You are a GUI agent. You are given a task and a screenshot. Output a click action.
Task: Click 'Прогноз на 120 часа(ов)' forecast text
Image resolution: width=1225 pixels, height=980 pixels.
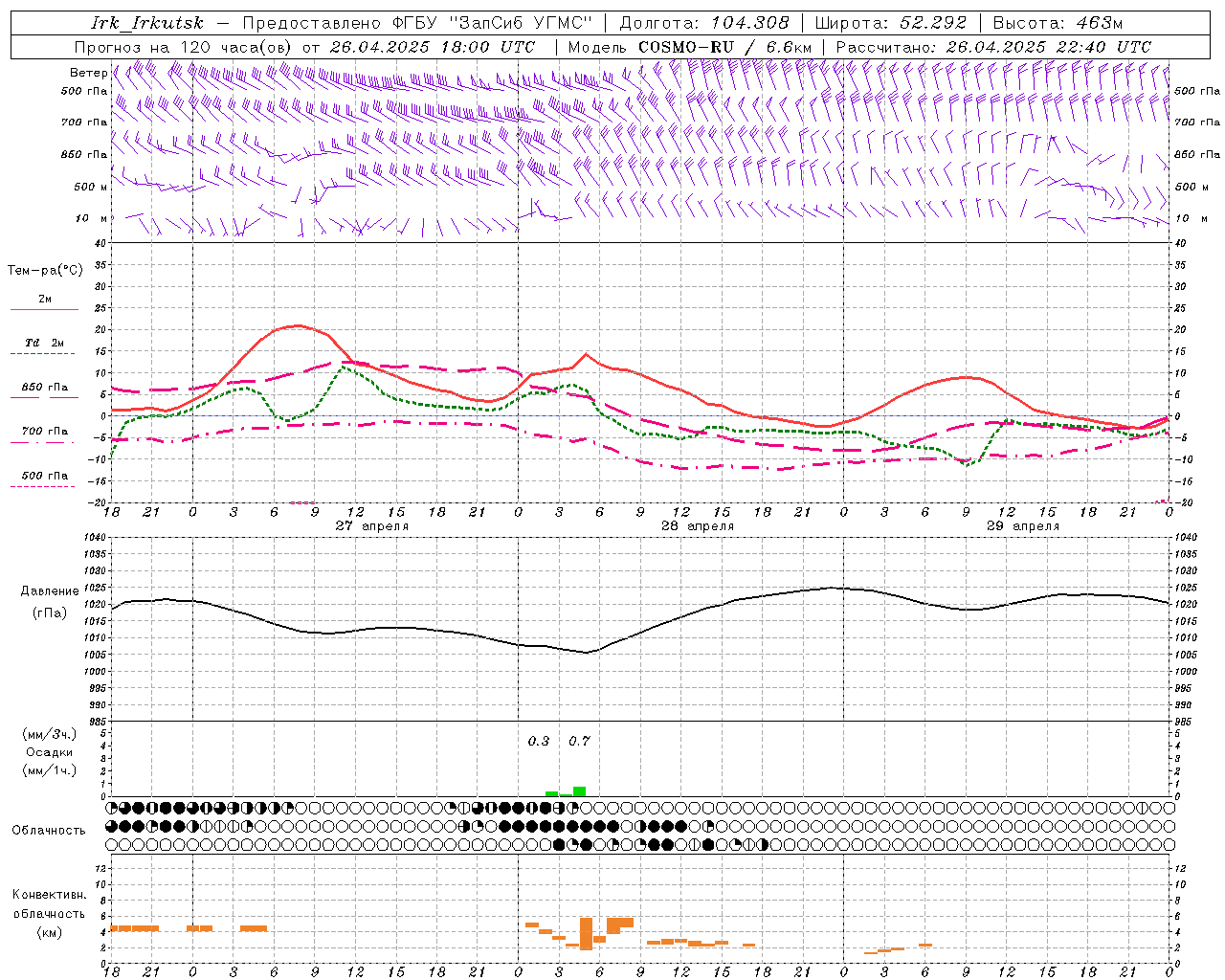(183, 47)
